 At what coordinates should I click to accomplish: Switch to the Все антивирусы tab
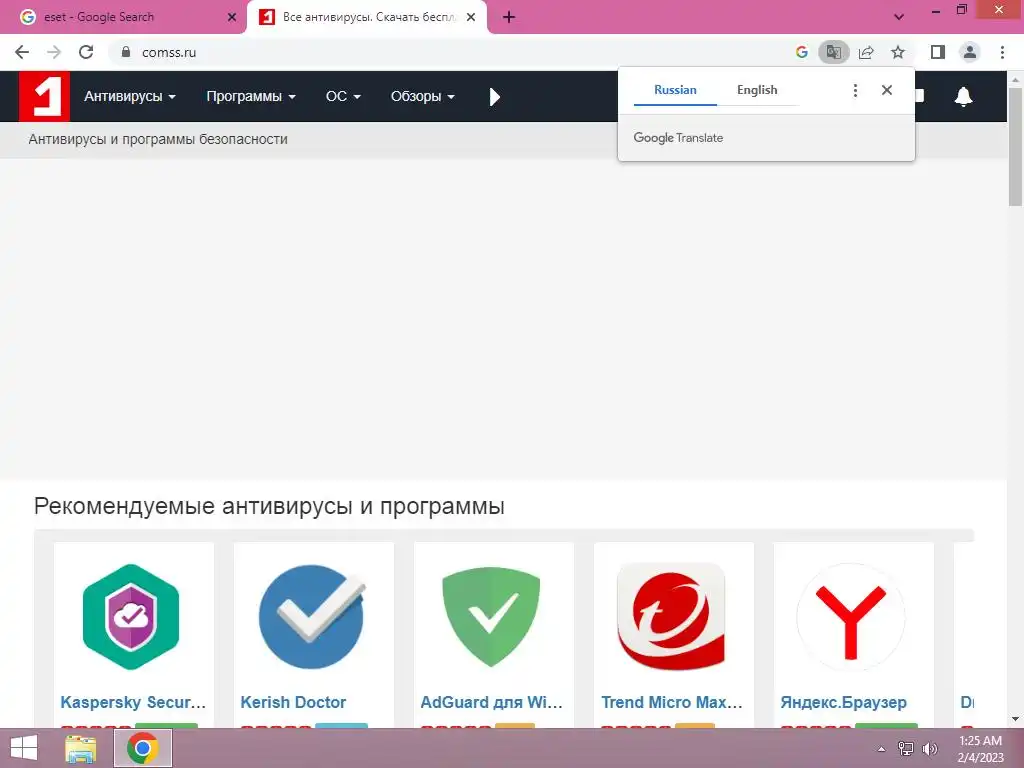(367, 17)
